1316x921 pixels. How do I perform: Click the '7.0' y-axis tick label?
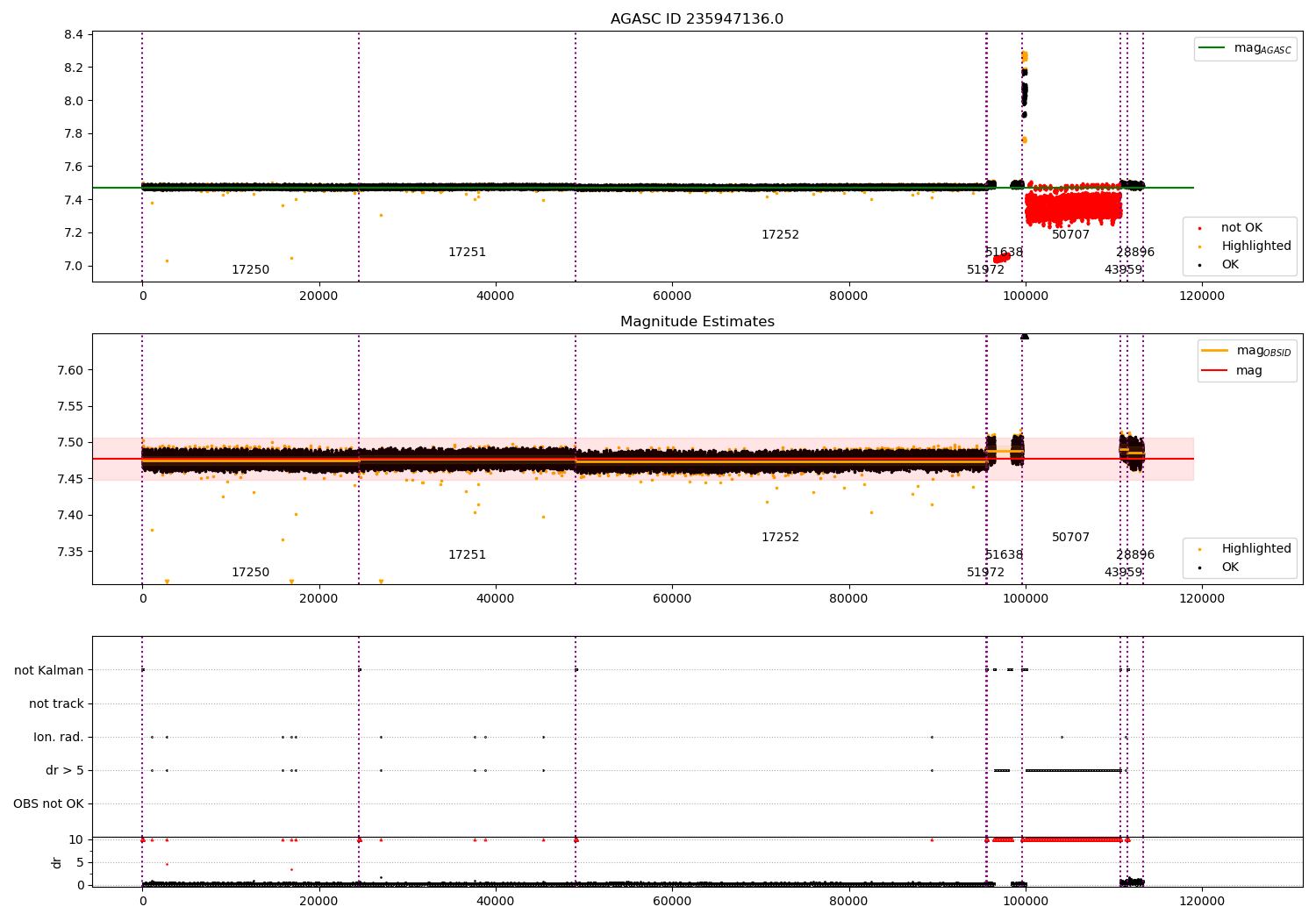(75, 267)
